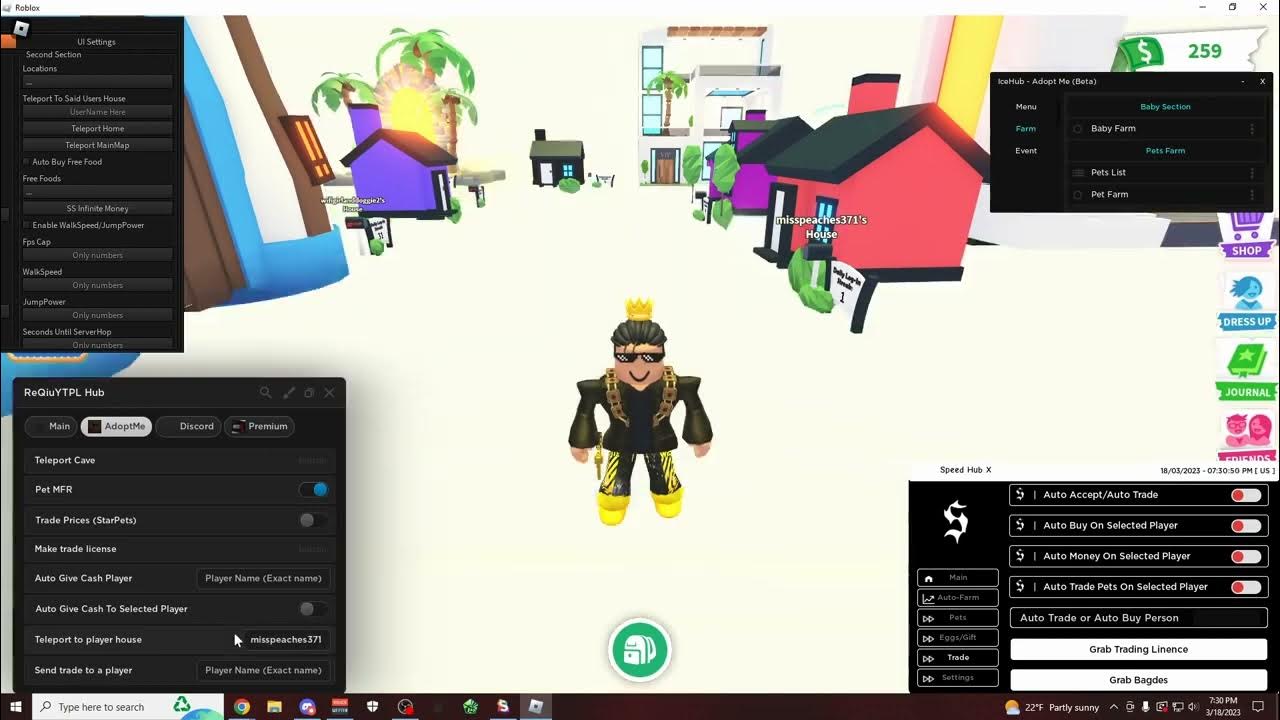Screen dimensions: 1280x720
Task: Click the Teleport MainMap button
Action: click(x=98, y=145)
